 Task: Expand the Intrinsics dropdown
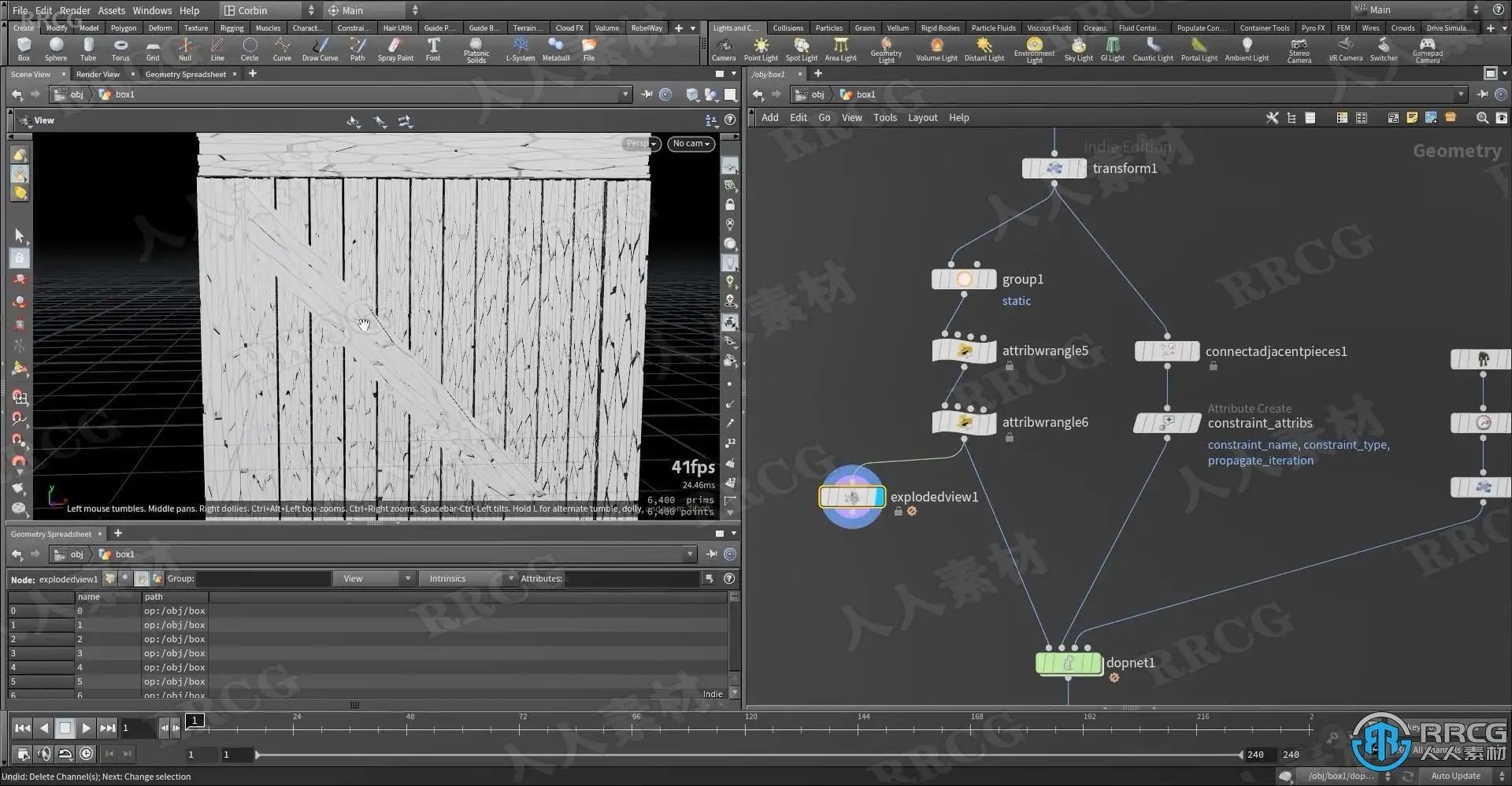tap(468, 579)
